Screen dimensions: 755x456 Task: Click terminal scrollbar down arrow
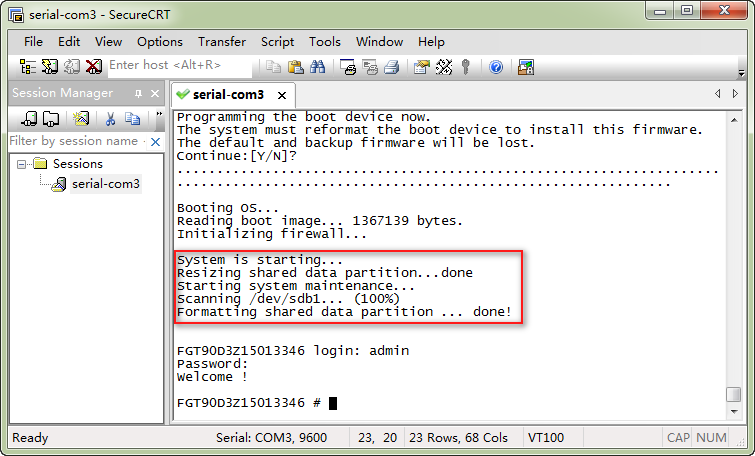(x=734, y=412)
